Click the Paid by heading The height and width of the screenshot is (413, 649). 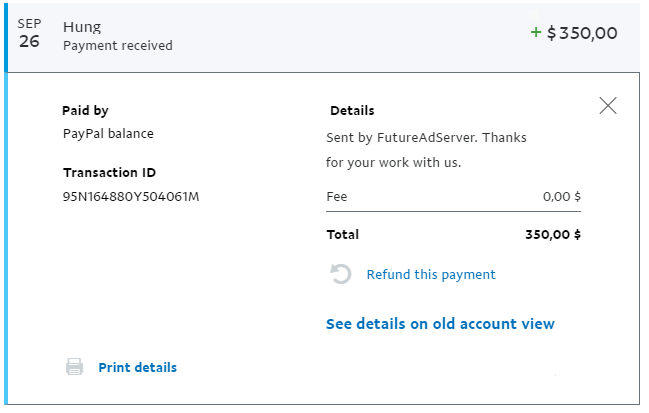[x=85, y=110]
